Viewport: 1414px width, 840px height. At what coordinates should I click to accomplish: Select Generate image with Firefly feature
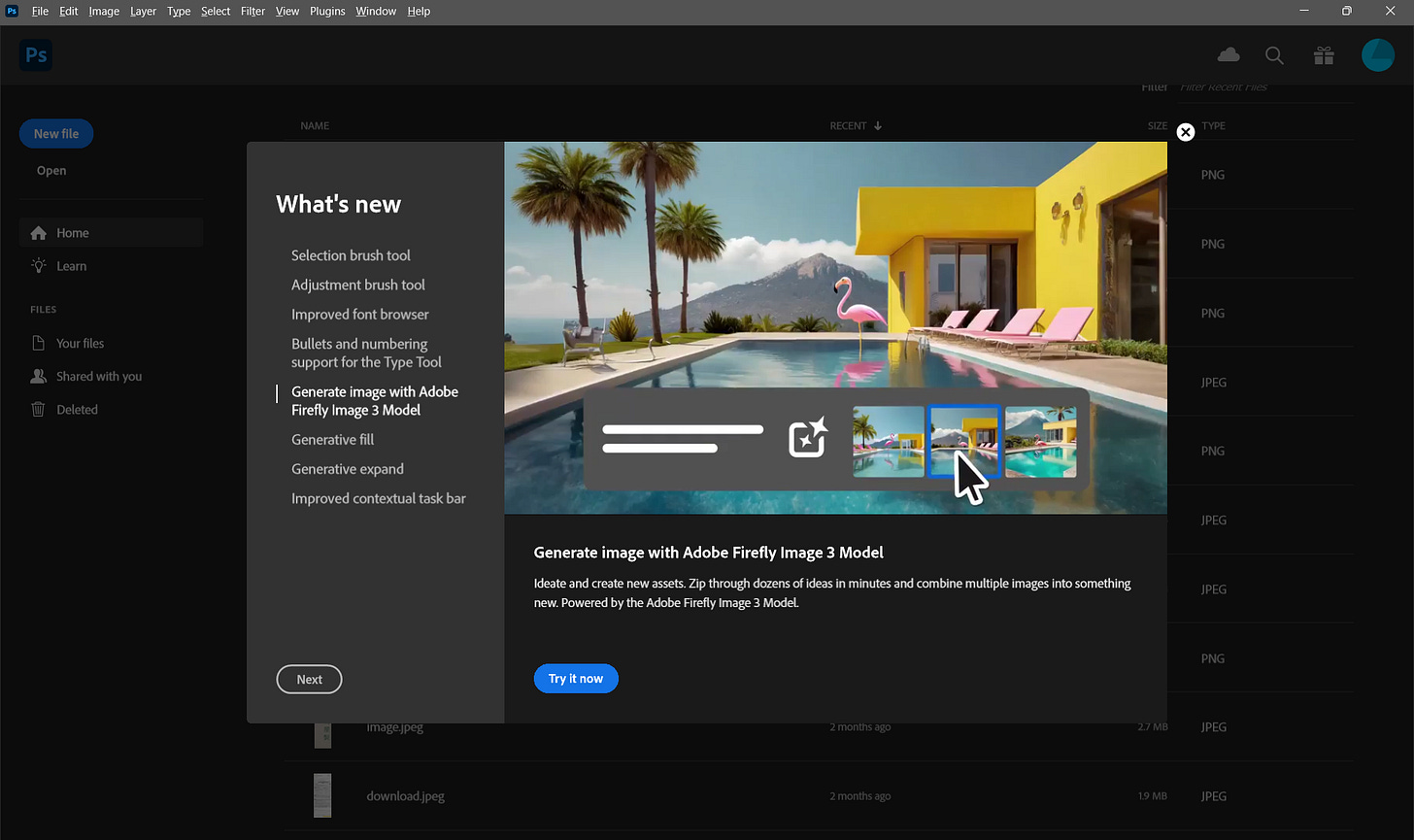tap(375, 401)
